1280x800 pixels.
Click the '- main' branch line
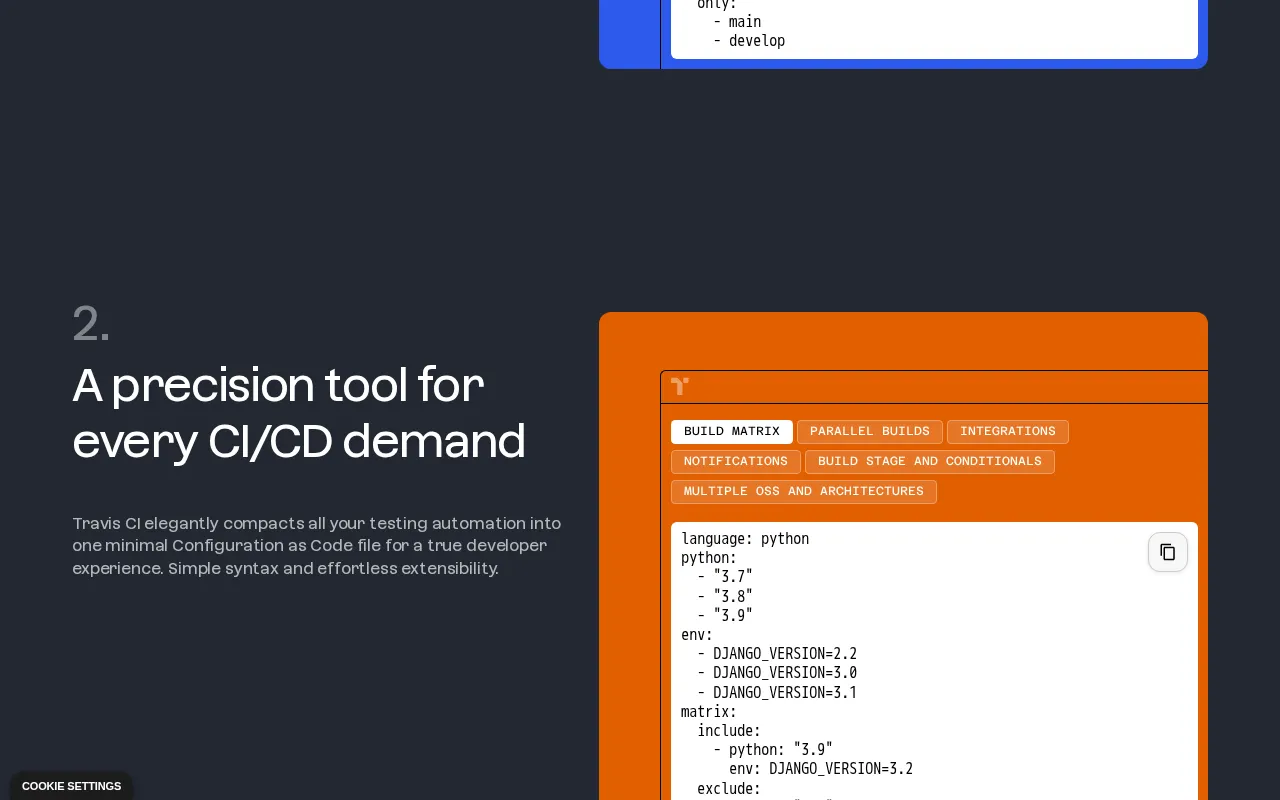click(x=737, y=22)
